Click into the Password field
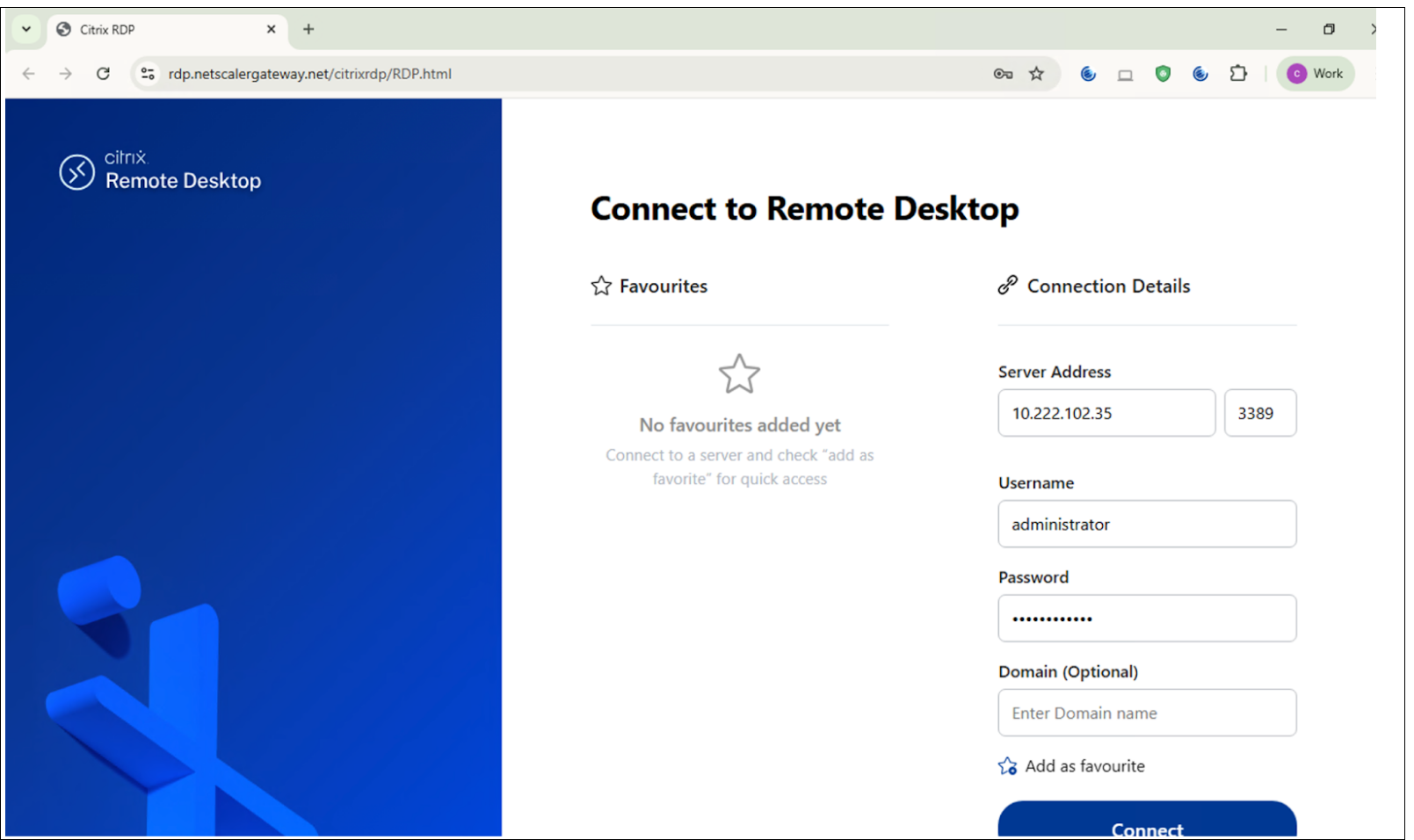This screenshot has width=1414, height=840. pos(1146,619)
